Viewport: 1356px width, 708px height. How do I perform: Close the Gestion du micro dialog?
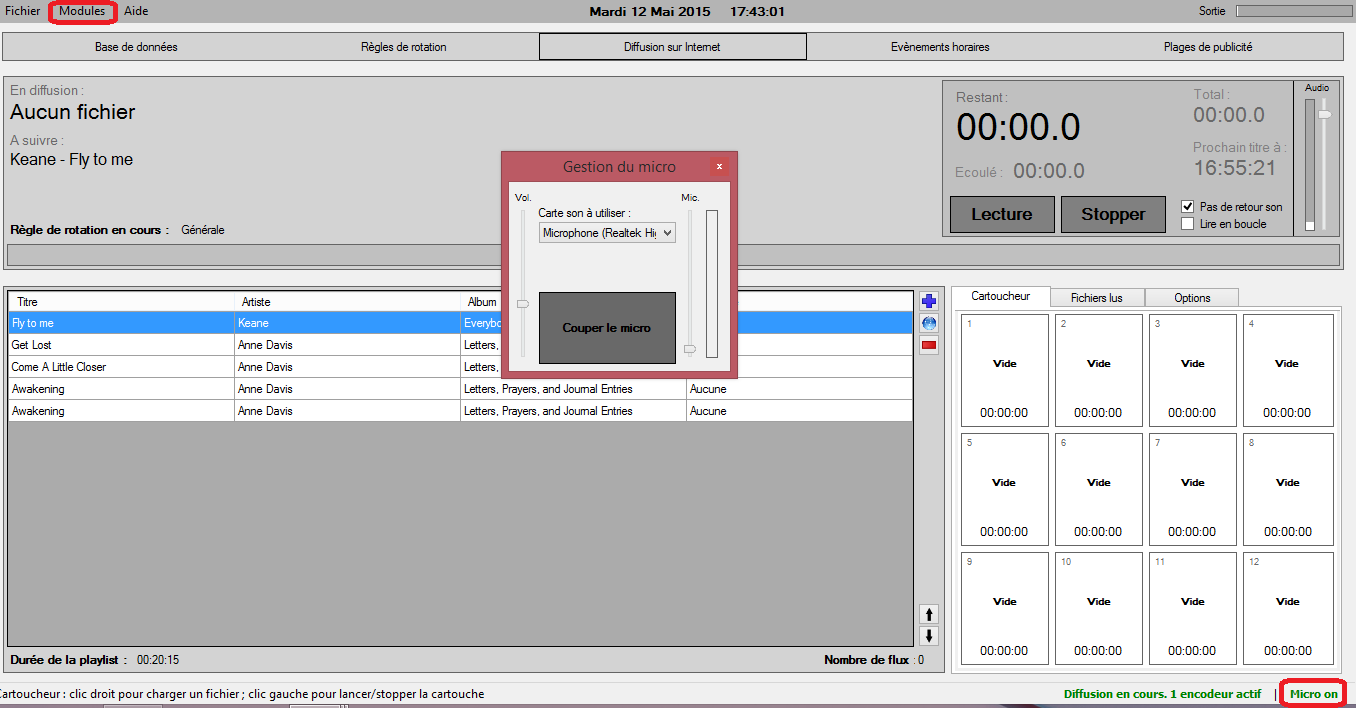point(718,167)
